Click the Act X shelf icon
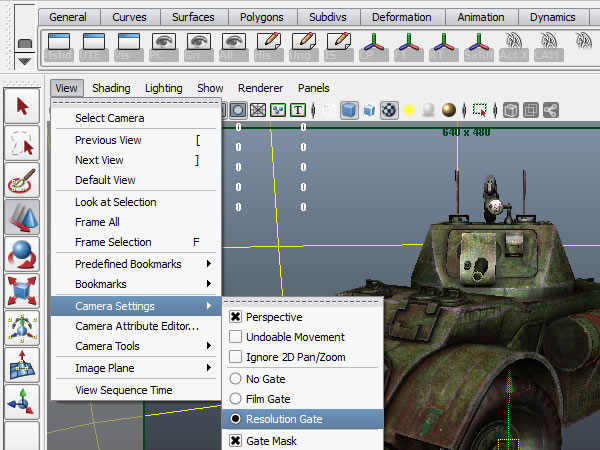The width and height of the screenshot is (600, 450). pyautogui.click(x=514, y=47)
